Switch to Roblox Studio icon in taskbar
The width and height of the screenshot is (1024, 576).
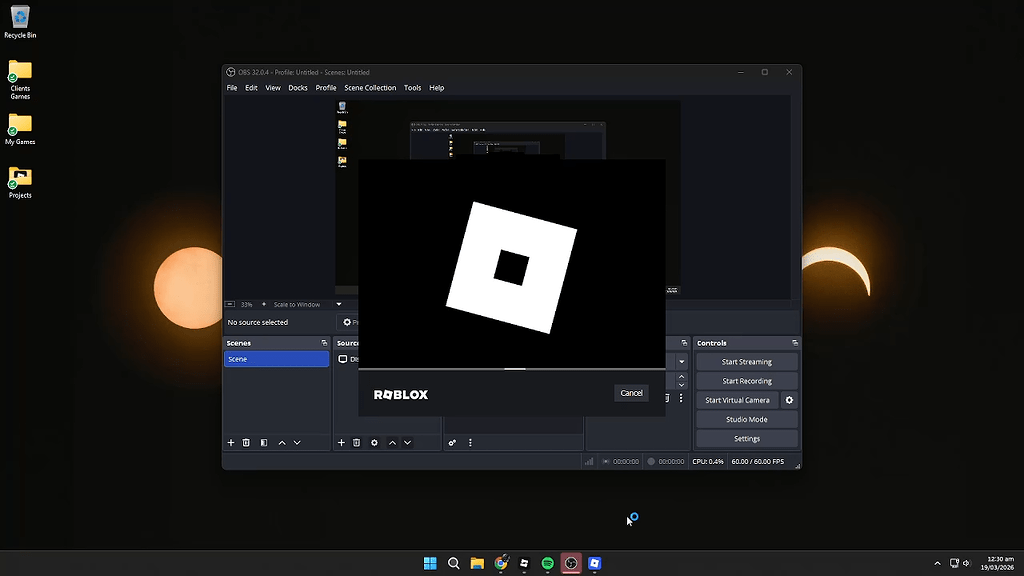[x=524, y=563]
